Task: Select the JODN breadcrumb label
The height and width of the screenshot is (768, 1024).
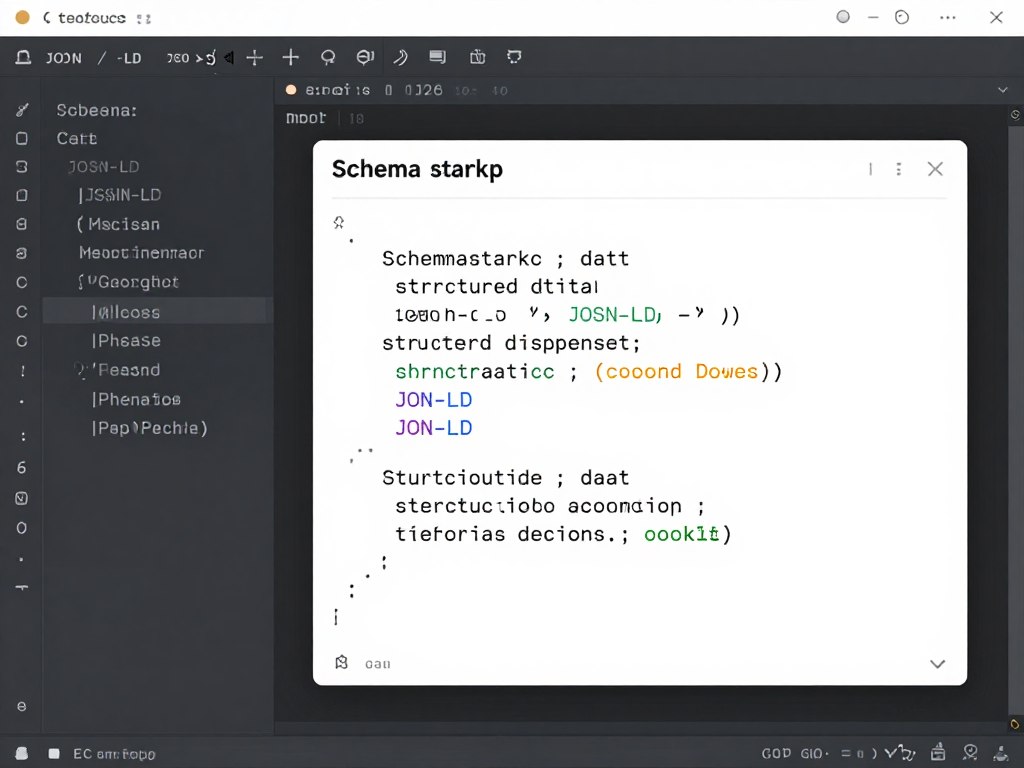Action: [x=63, y=58]
